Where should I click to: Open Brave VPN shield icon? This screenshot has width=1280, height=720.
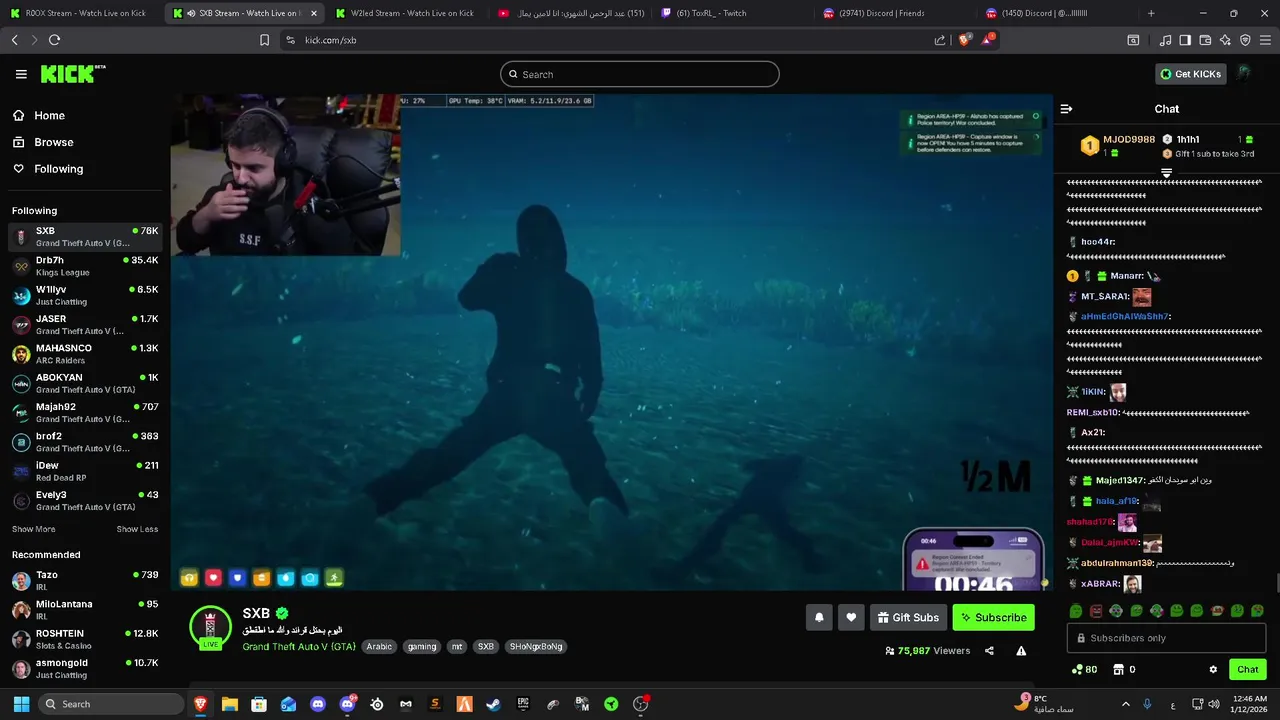1245,40
